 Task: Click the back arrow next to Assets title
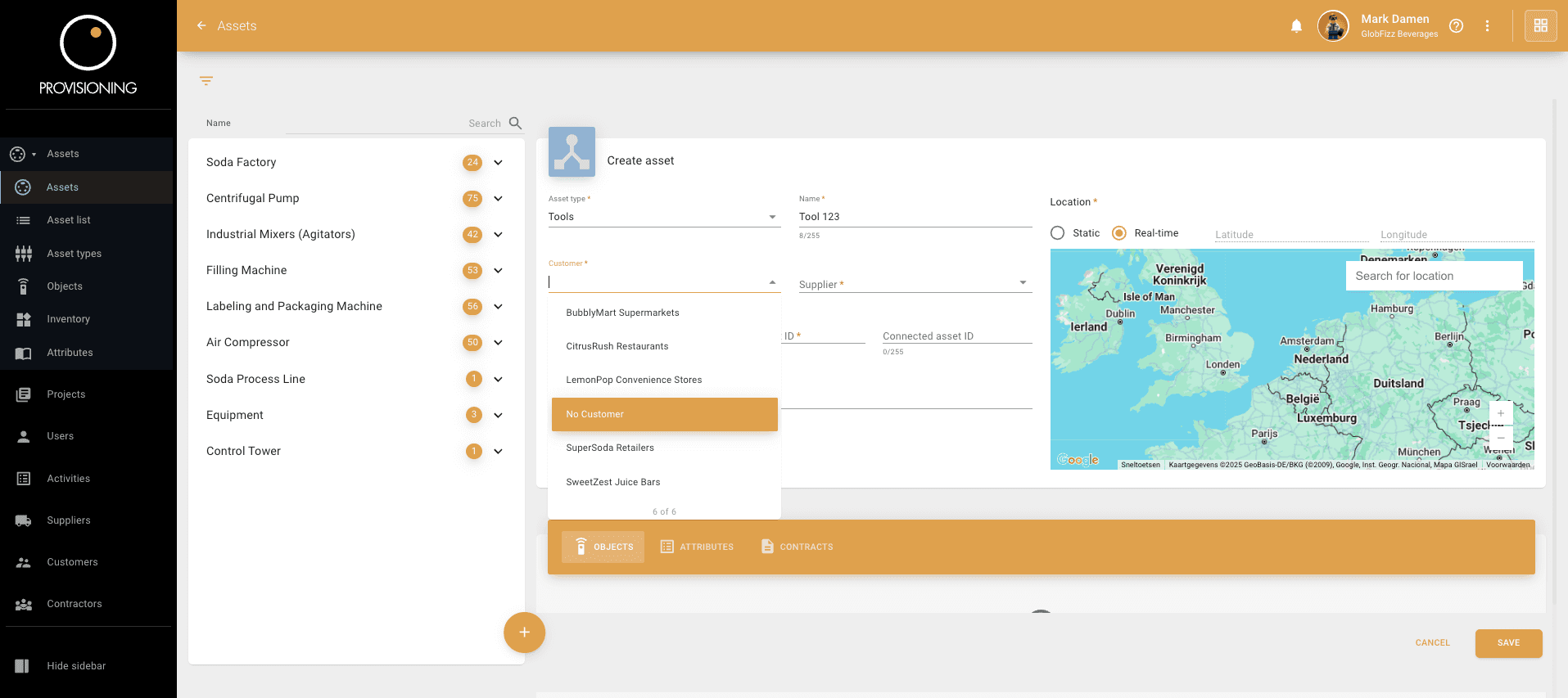[201, 26]
